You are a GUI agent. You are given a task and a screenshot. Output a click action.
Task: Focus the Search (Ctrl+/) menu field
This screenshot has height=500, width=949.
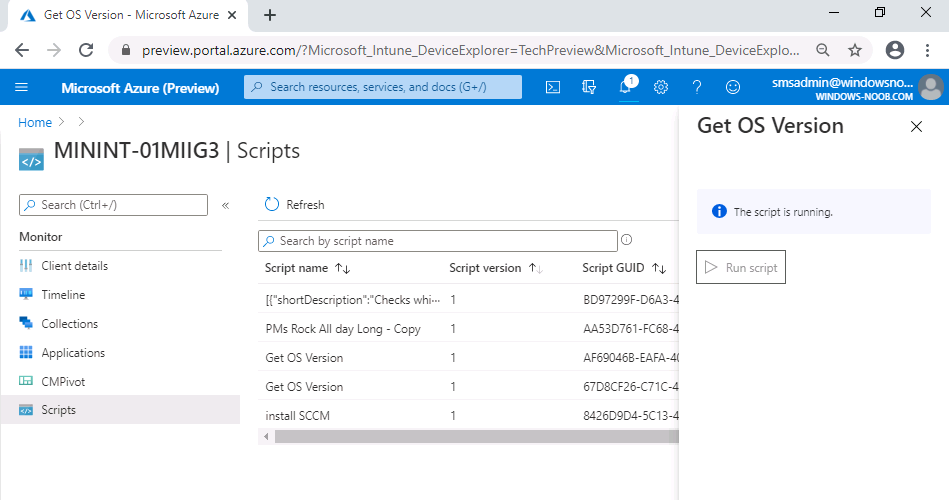113,205
